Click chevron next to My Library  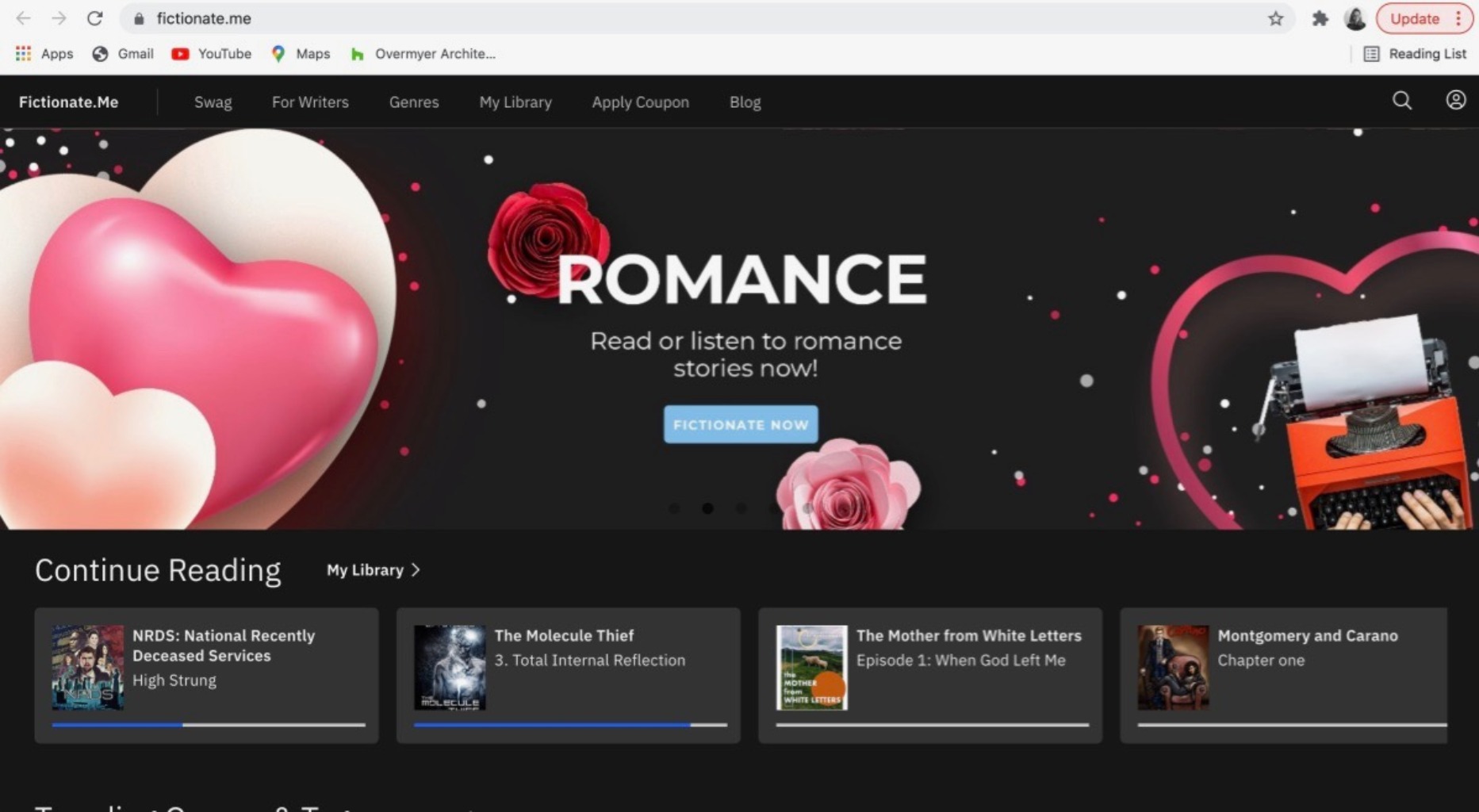[416, 570]
